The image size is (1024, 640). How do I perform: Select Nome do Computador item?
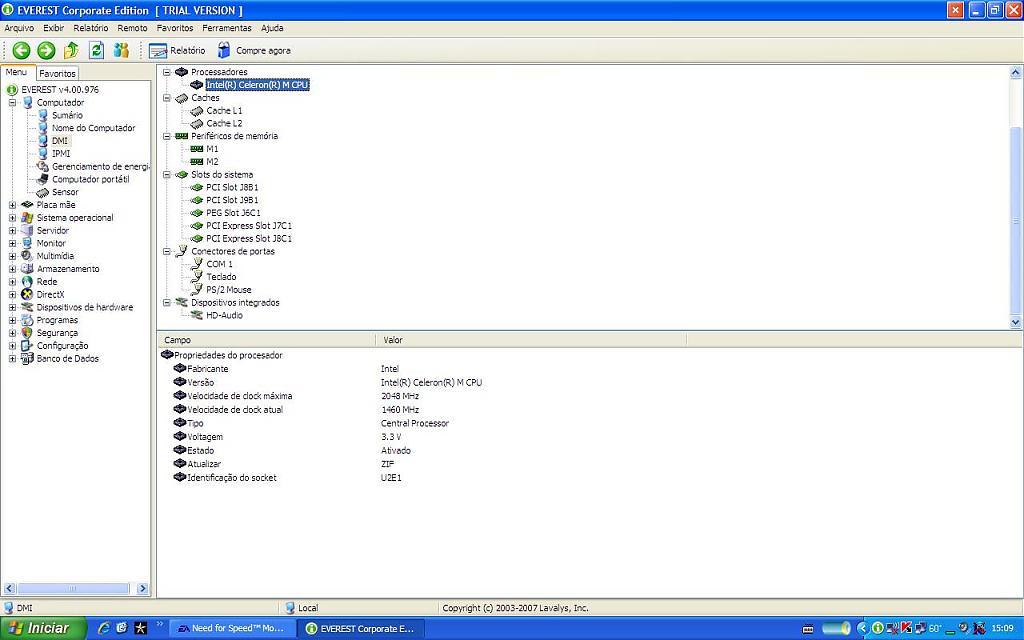(x=93, y=128)
